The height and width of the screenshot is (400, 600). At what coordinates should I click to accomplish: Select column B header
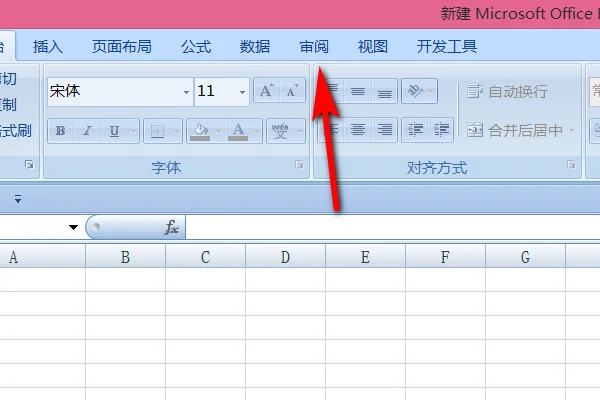click(x=126, y=257)
